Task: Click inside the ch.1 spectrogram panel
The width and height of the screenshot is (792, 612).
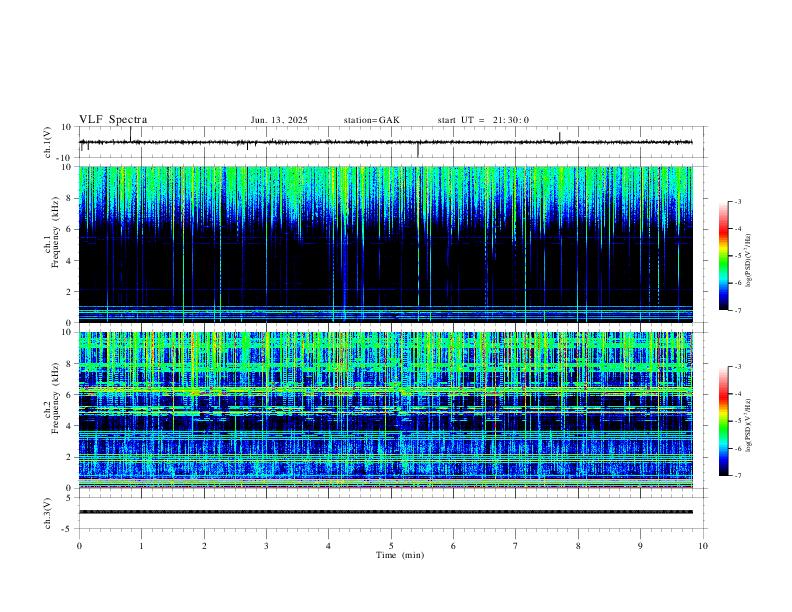Action: tap(386, 244)
